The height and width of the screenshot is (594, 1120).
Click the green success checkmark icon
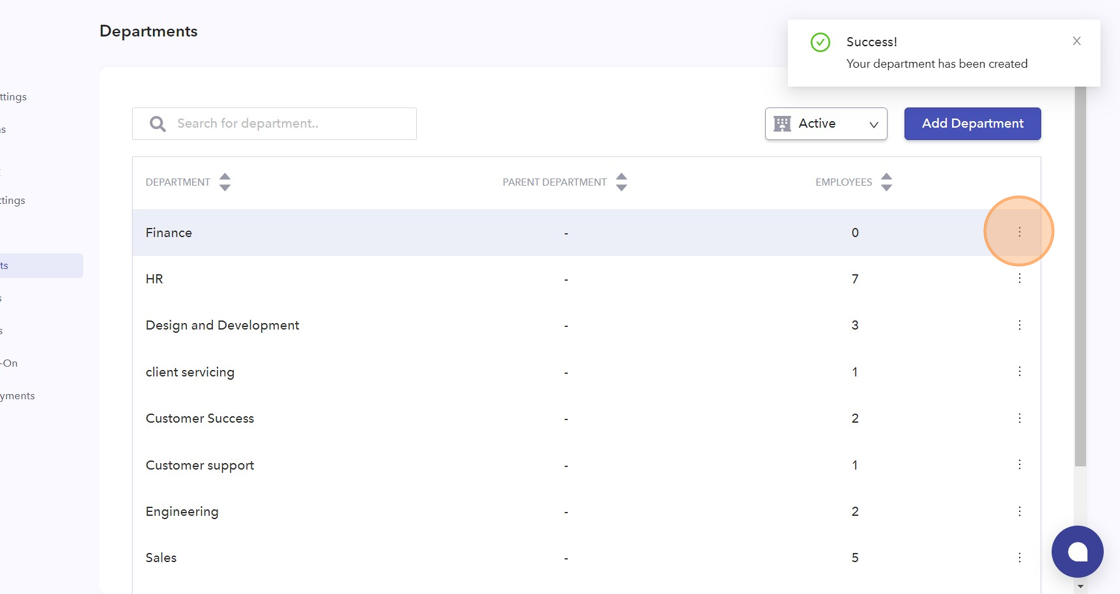coord(820,42)
